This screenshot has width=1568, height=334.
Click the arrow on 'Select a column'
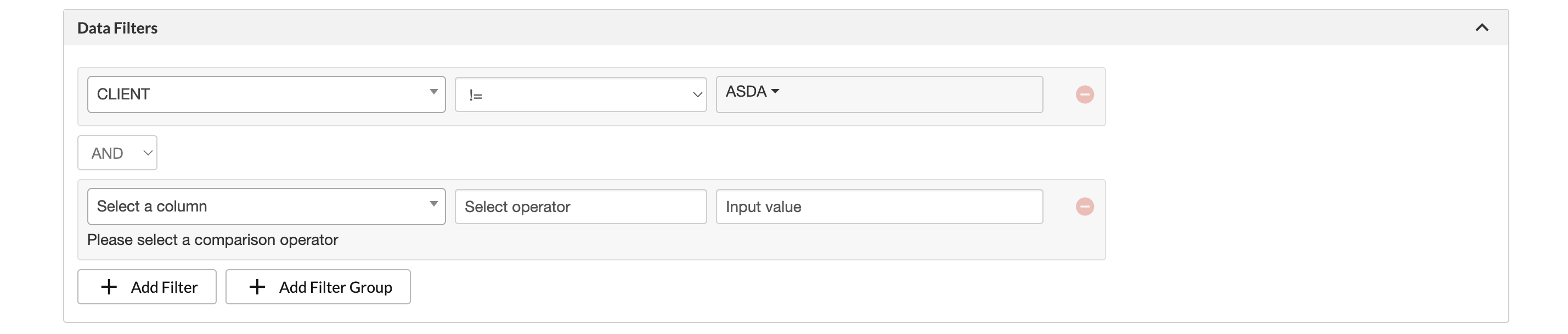433,204
